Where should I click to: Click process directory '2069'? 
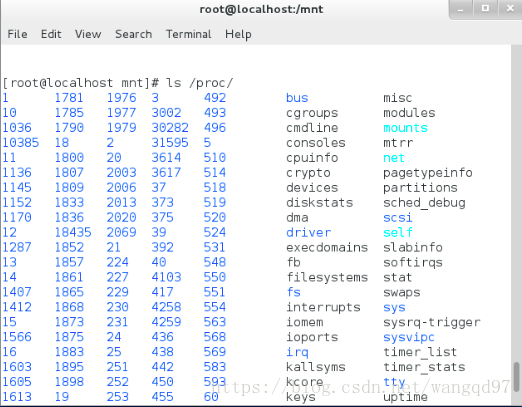[x=121, y=232]
